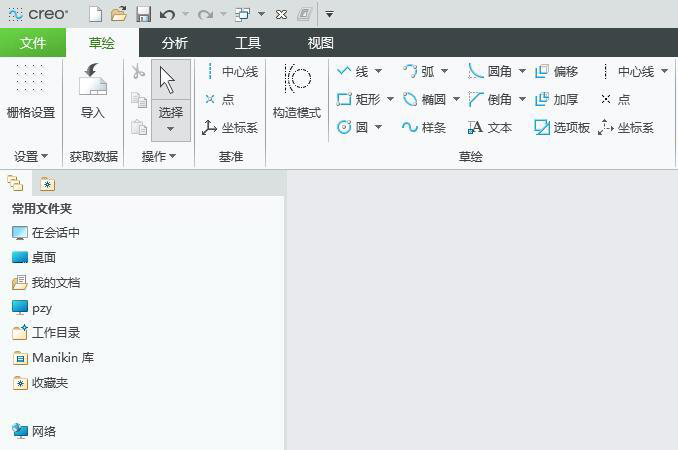Redo the last undone action
The height and width of the screenshot is (450, 678).
pyautogui.click(x=205, y=15)
